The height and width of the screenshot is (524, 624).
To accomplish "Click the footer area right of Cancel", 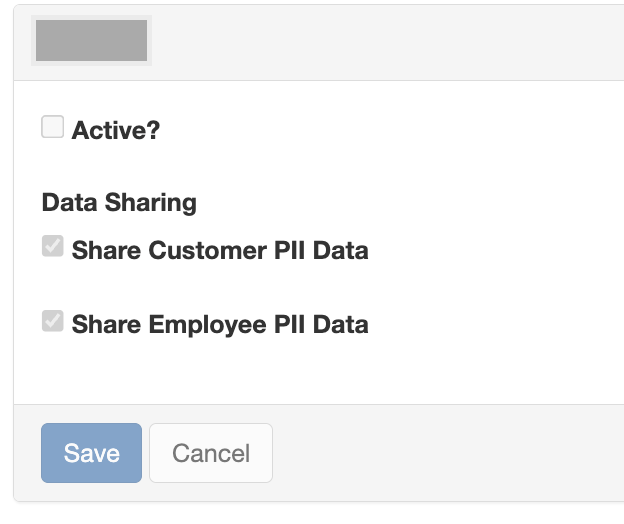I will pyautogui.click(x=446, y=453).
